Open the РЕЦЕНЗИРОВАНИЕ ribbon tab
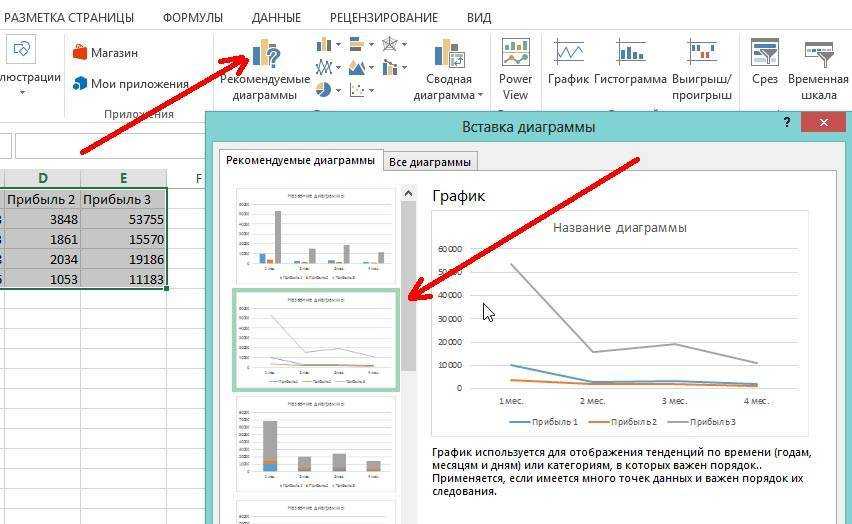The image size is (852, 524). [x=383, y=17]
